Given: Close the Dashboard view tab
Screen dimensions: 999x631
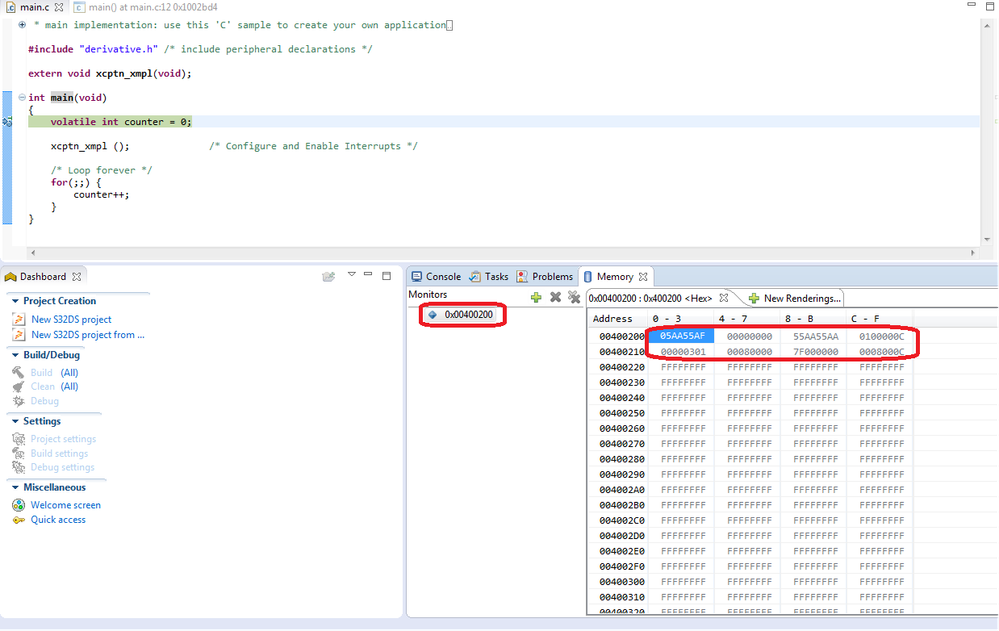Looking at the screenshot, I should pyautogui.click(x=76, y=277).
